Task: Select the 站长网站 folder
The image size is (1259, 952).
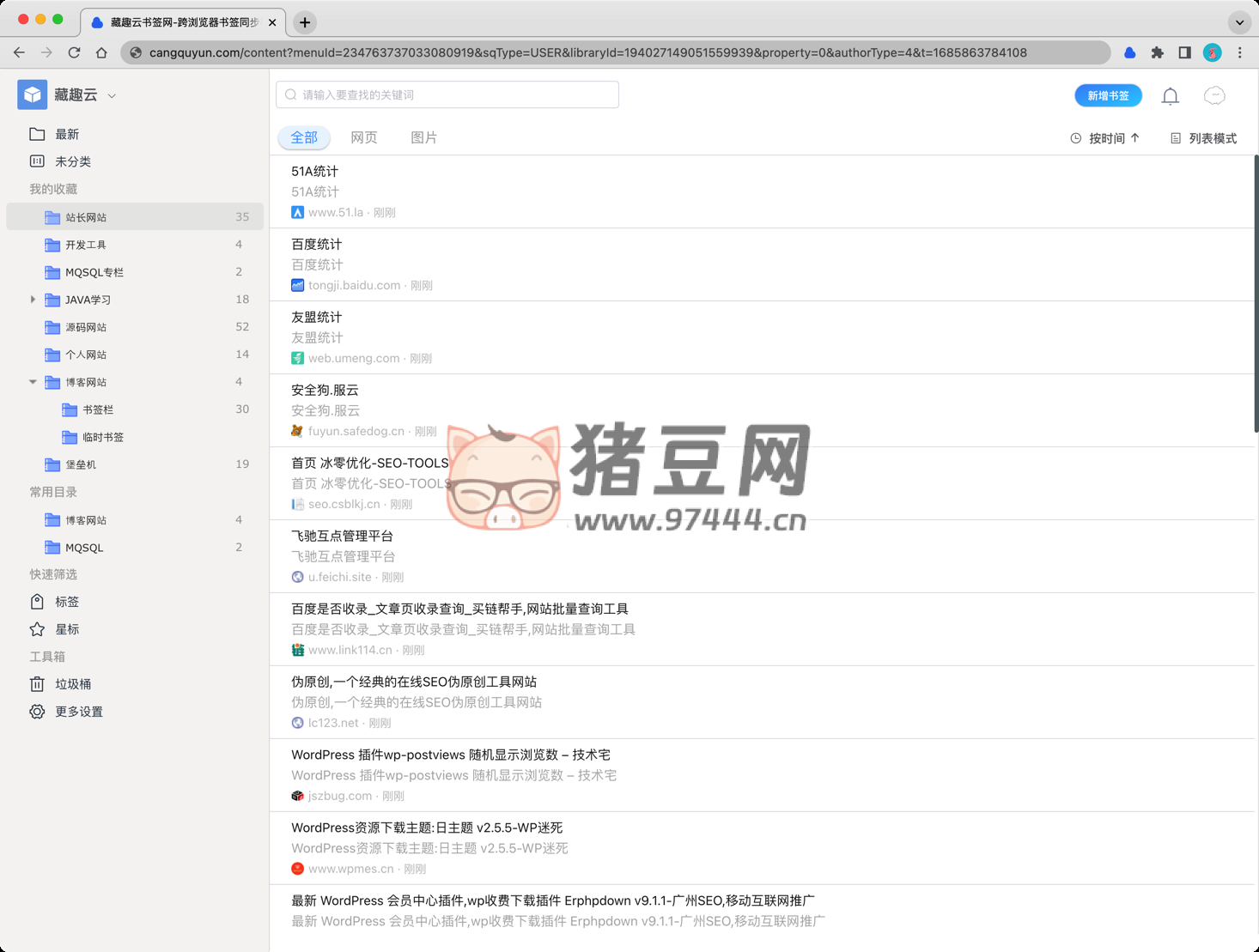Action: pos(135,217)
